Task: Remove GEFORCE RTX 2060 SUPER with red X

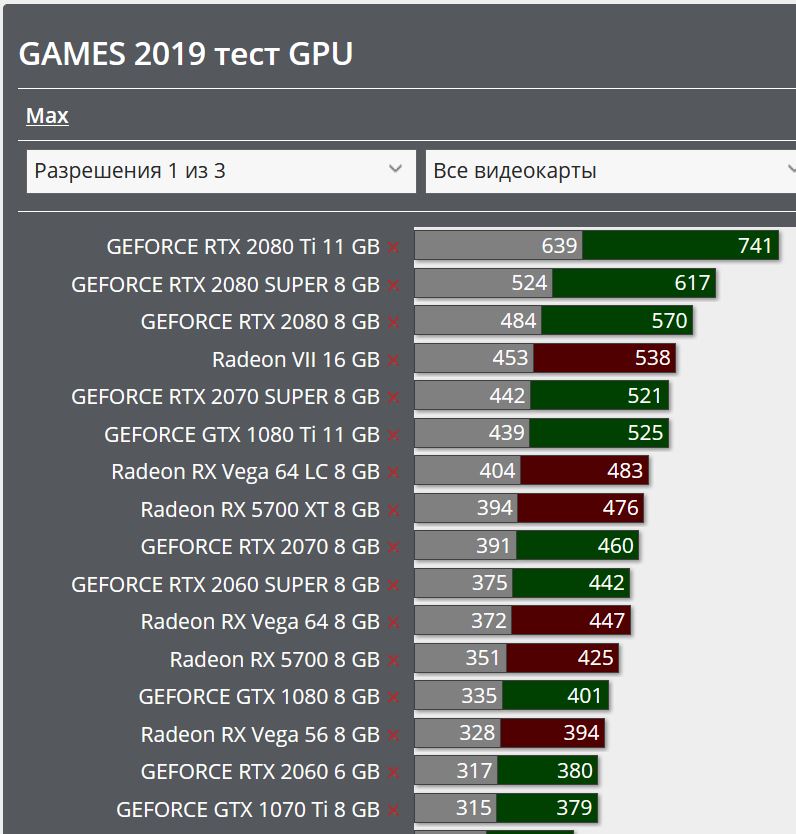Action: pos(394,585)
